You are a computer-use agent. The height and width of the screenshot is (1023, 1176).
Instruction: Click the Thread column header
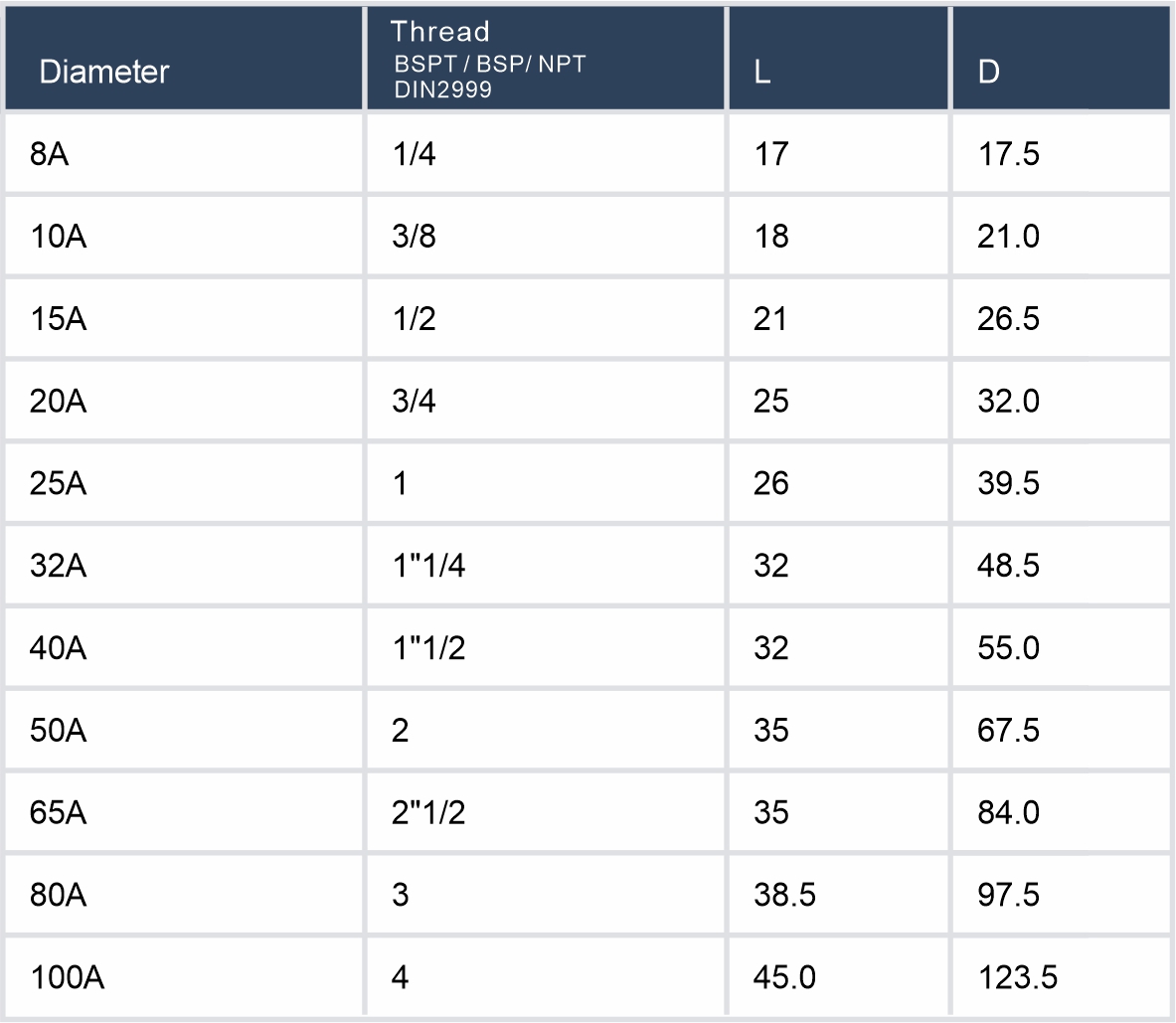440,32
